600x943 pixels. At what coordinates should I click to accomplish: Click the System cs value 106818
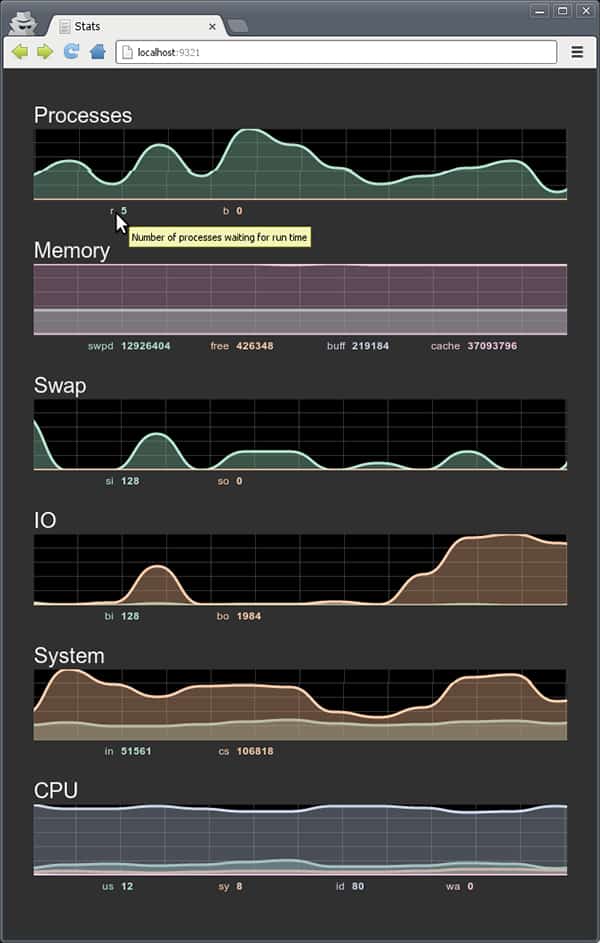pyautogui.click(x=255, y=751)
